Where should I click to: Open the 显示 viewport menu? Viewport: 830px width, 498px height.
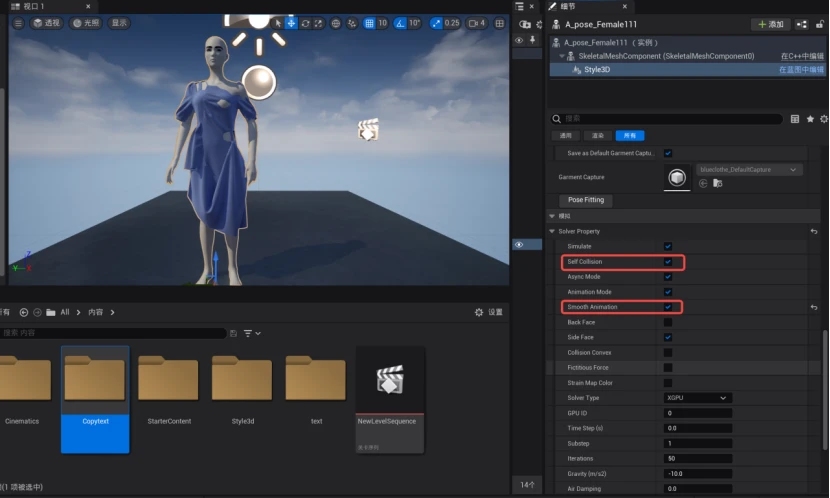pyautogui.click(x=119, y=23)
